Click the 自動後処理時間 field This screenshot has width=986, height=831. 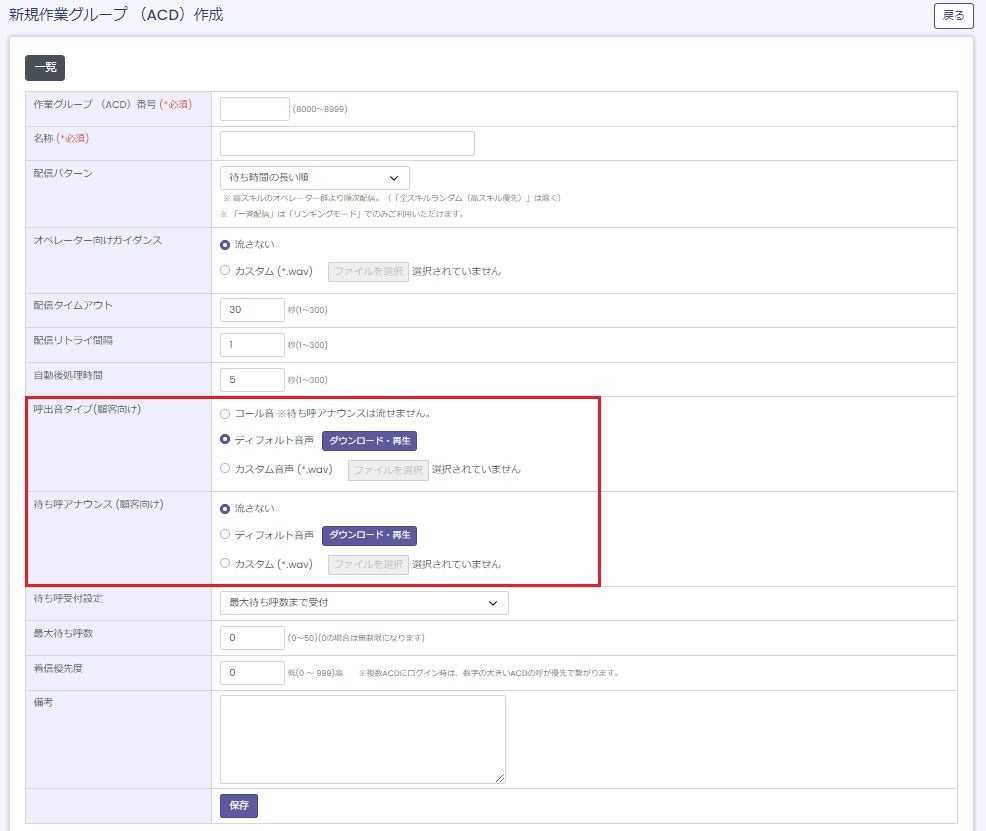pos(252,380)
